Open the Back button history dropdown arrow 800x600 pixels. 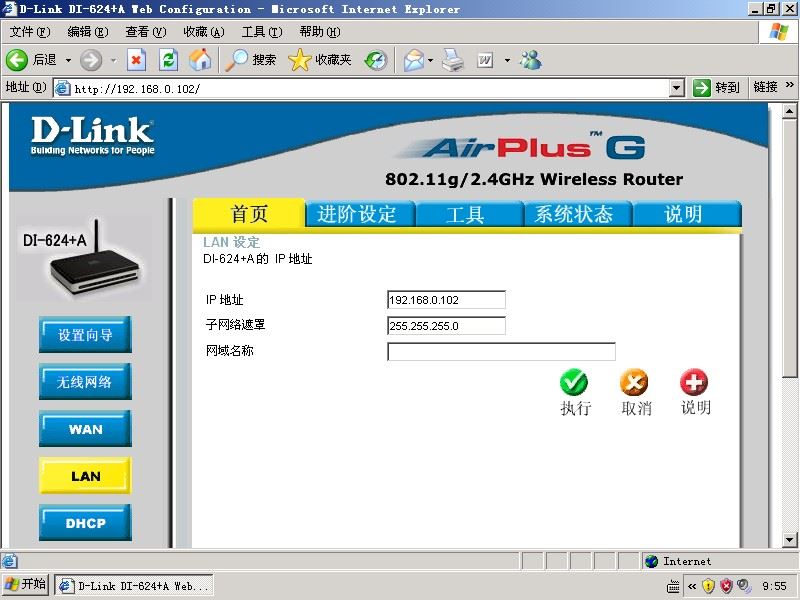68,60
